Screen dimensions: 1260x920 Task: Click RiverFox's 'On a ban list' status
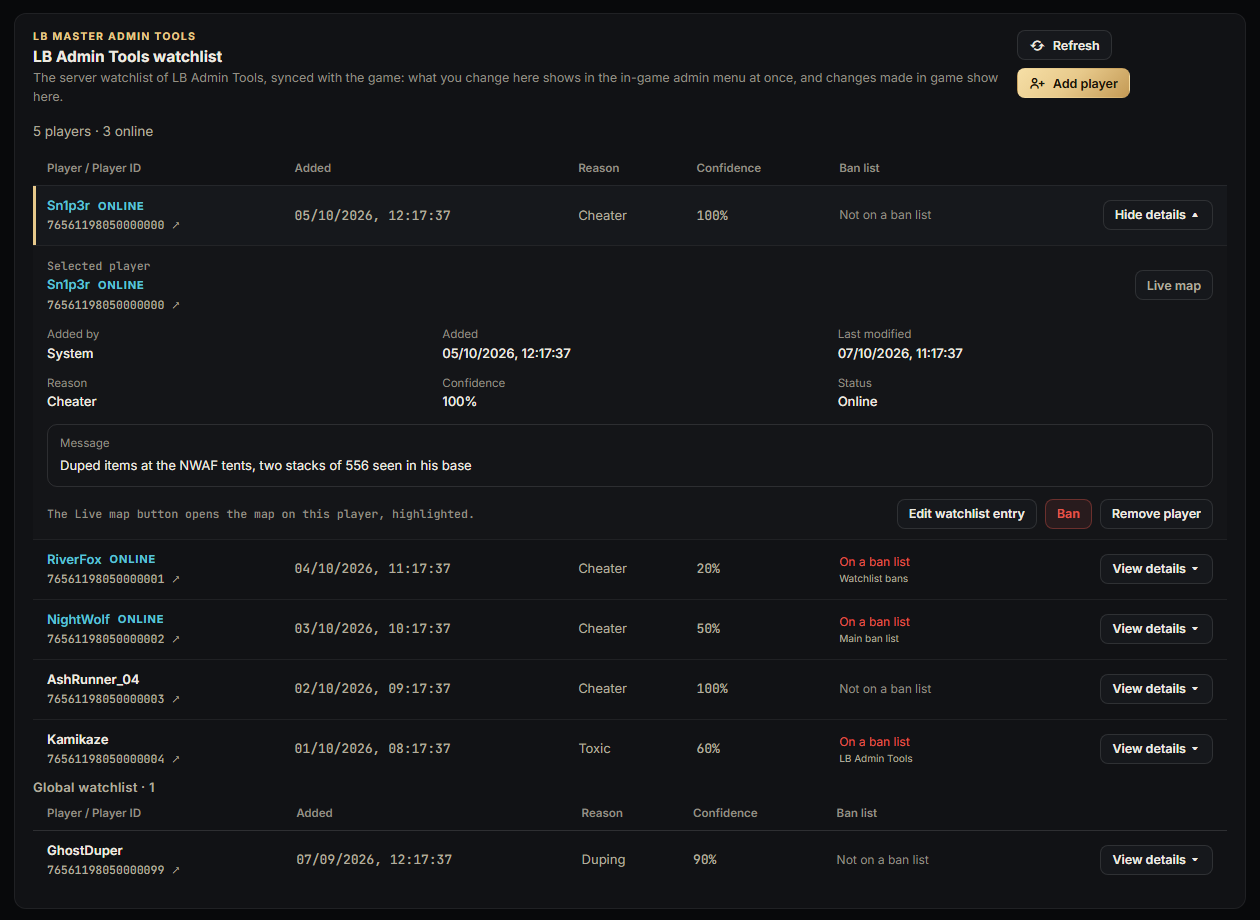(874, 562)
